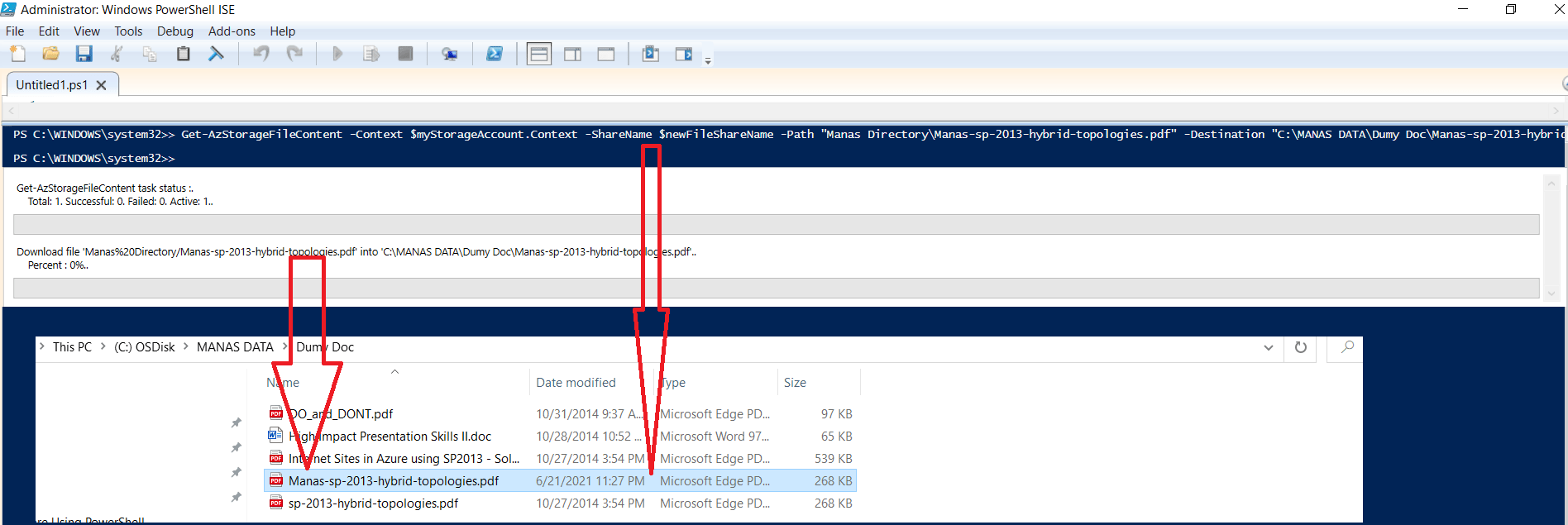Open a script file using the folder icon
Viewport: 1568px width, 525px height.
(x=50, y=54)
